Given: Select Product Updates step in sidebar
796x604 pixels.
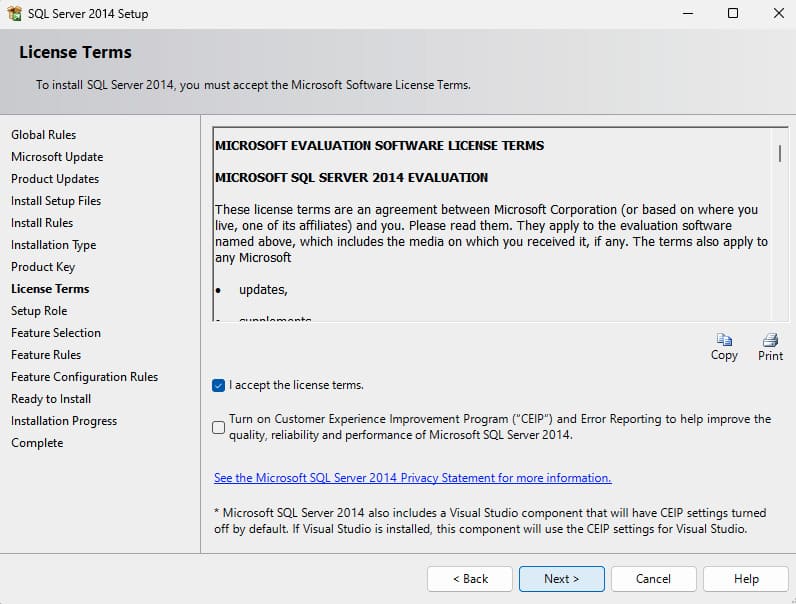Looking at the screenshot, I should tap(55, 179).
